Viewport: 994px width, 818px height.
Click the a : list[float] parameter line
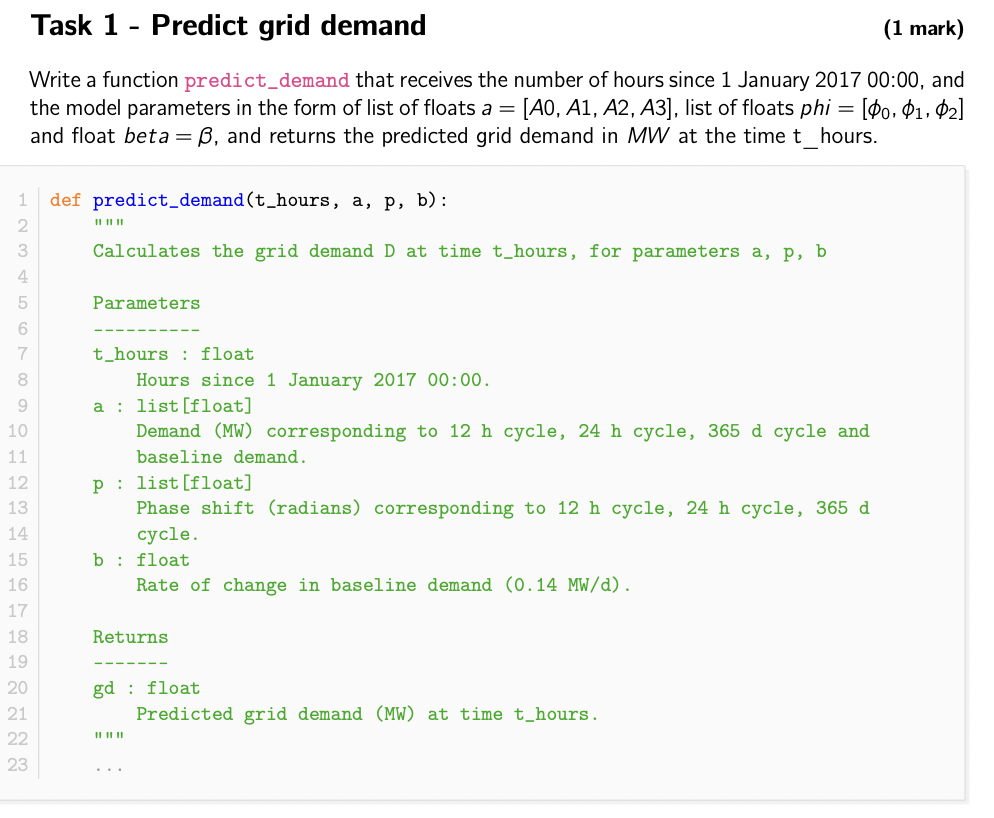pyautogui.click(x=172, y=406)
